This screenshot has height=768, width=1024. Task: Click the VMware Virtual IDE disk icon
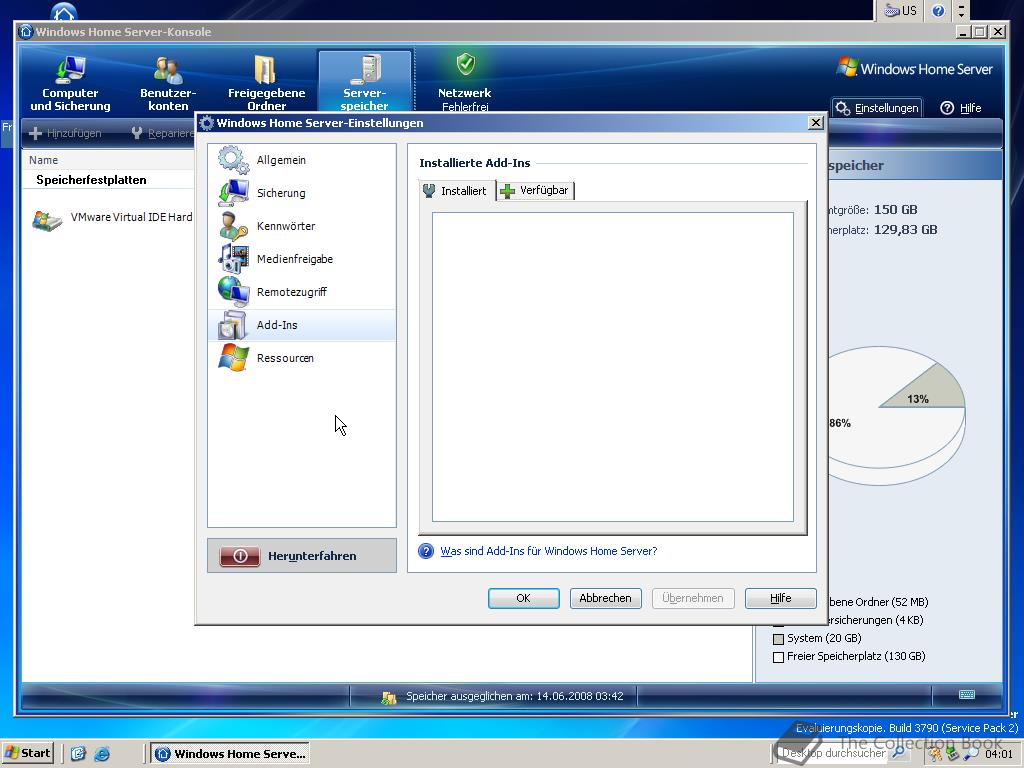47,221
